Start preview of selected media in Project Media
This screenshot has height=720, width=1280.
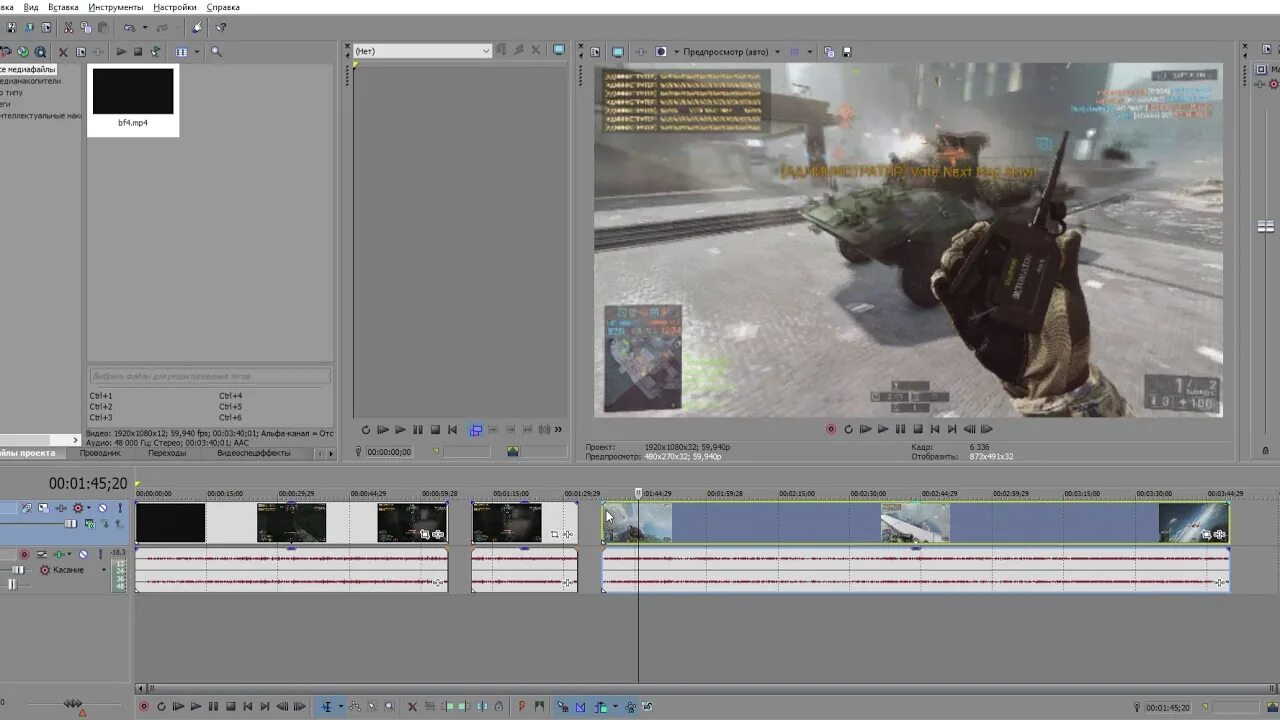tap(122, 52)
